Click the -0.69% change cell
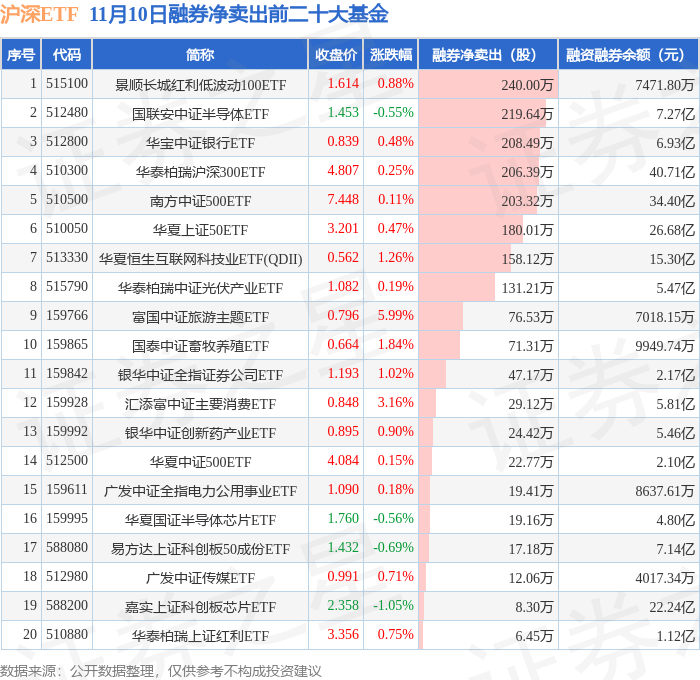Image resolution: width=700 pixels, height=680 pixels. pos(393,548)
